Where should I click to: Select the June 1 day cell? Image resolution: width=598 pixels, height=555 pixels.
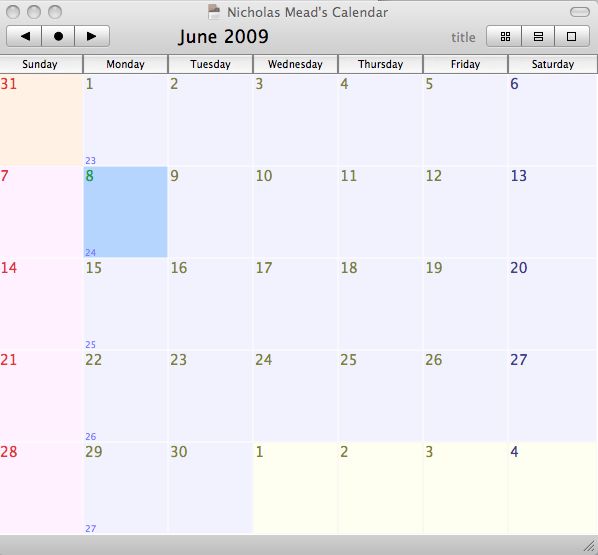point(125,120)
